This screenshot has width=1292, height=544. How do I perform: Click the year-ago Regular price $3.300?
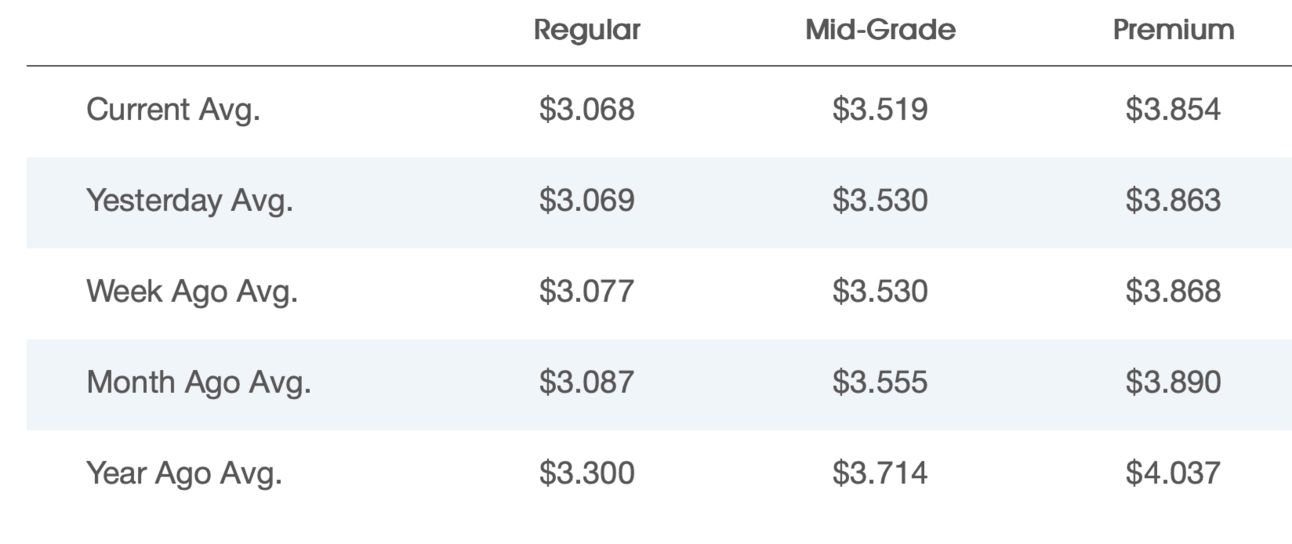(x=587, y=473)
